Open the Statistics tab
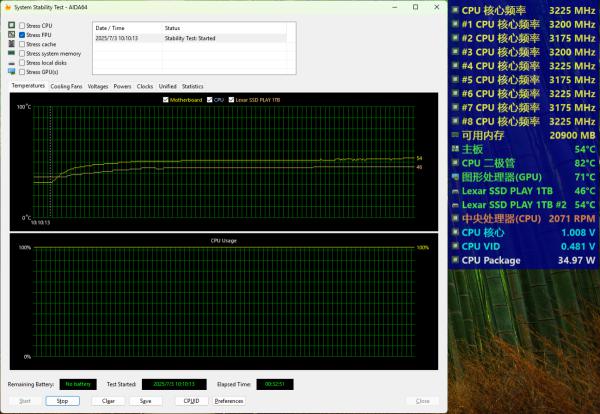The image size is (600, 414). coord(192,86)
